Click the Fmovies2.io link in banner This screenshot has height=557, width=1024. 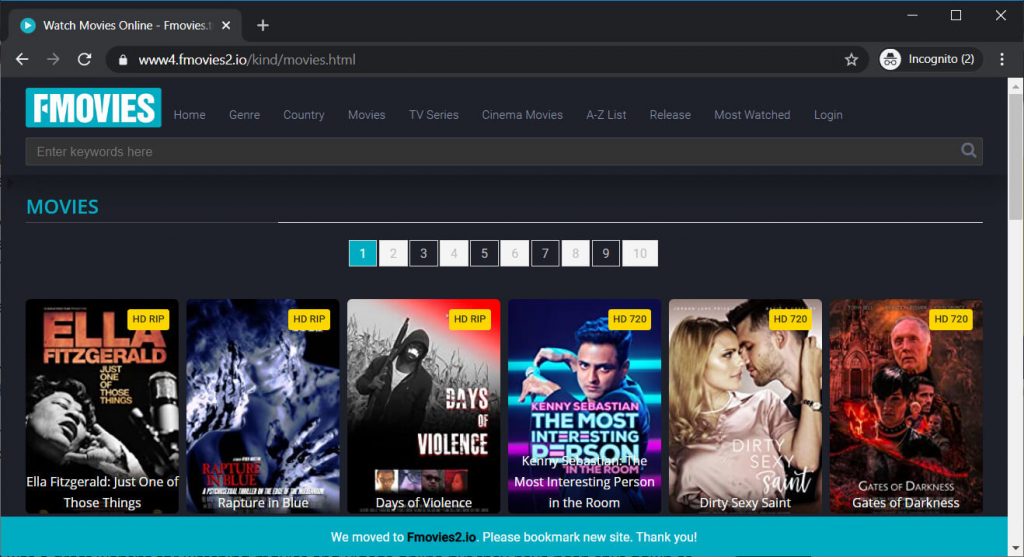[x=441, y=537]
